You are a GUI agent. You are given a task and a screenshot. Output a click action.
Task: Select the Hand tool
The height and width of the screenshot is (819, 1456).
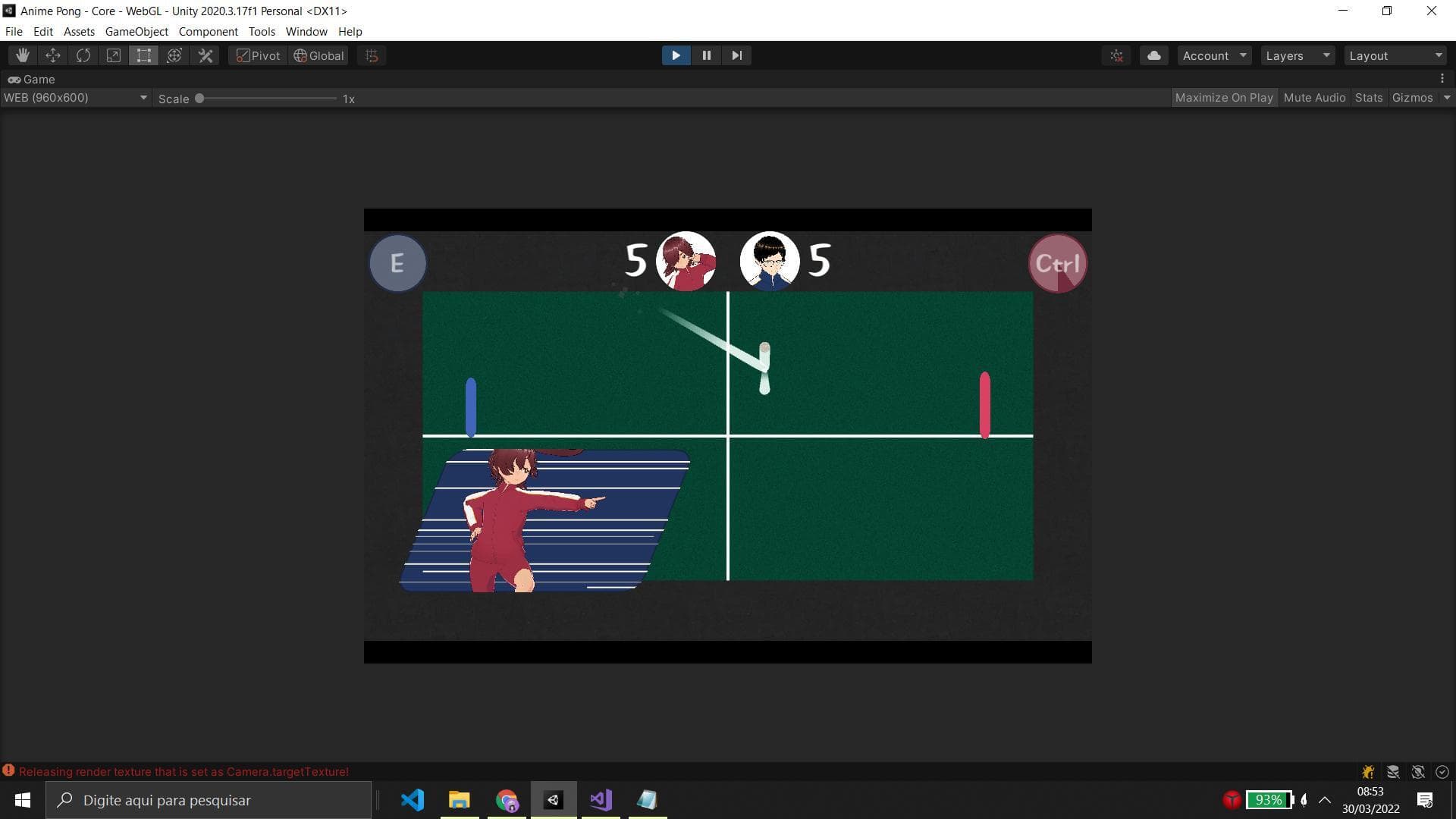pyautogui.click(x=23, y=55)
